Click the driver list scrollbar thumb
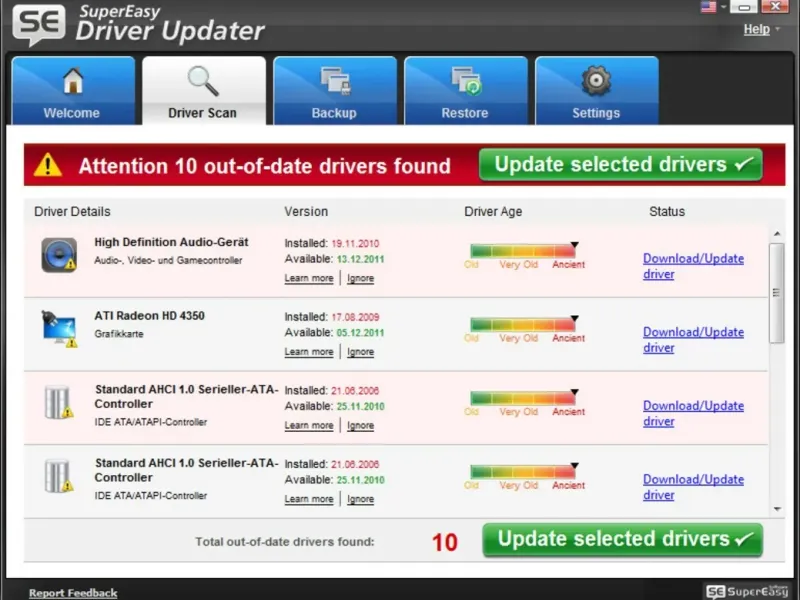 pos(777,293)
